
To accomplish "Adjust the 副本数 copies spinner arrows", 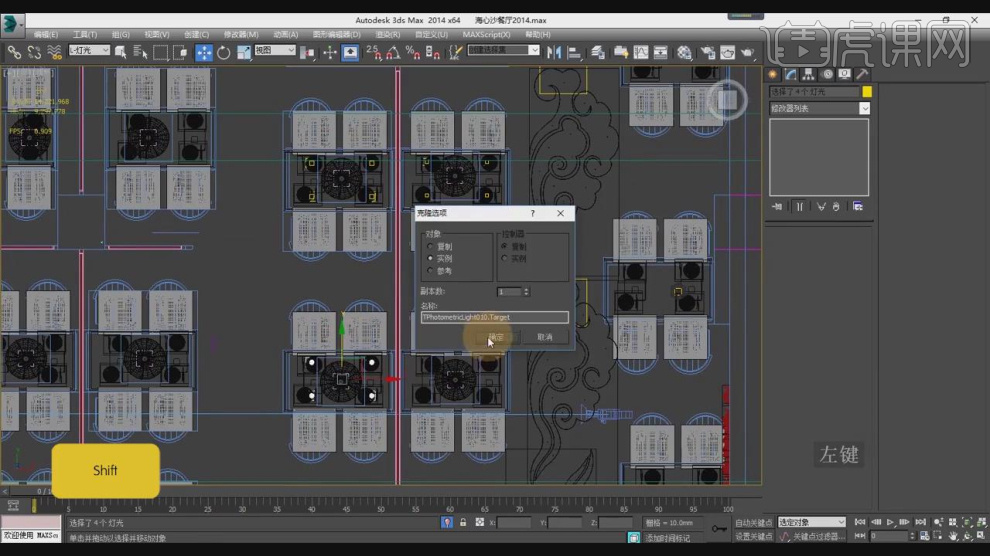I will click(x=526, y=292).
